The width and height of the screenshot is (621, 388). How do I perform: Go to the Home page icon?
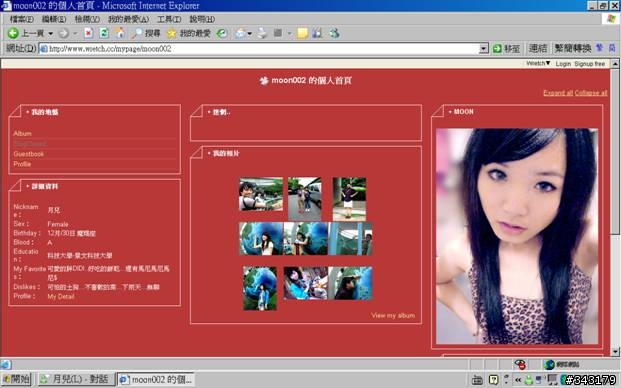pos(119,33)
